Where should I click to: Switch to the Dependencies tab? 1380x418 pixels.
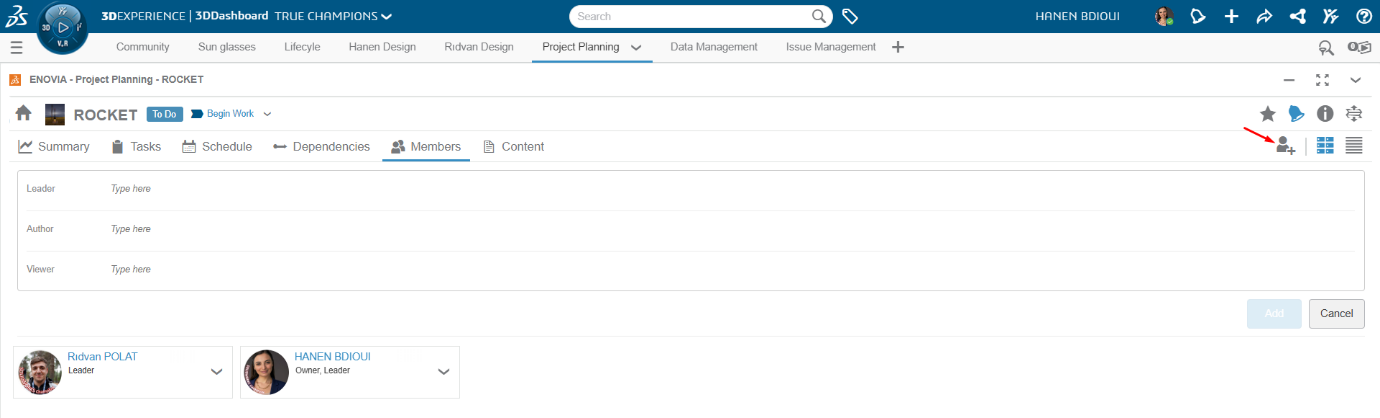click(321, 146)
